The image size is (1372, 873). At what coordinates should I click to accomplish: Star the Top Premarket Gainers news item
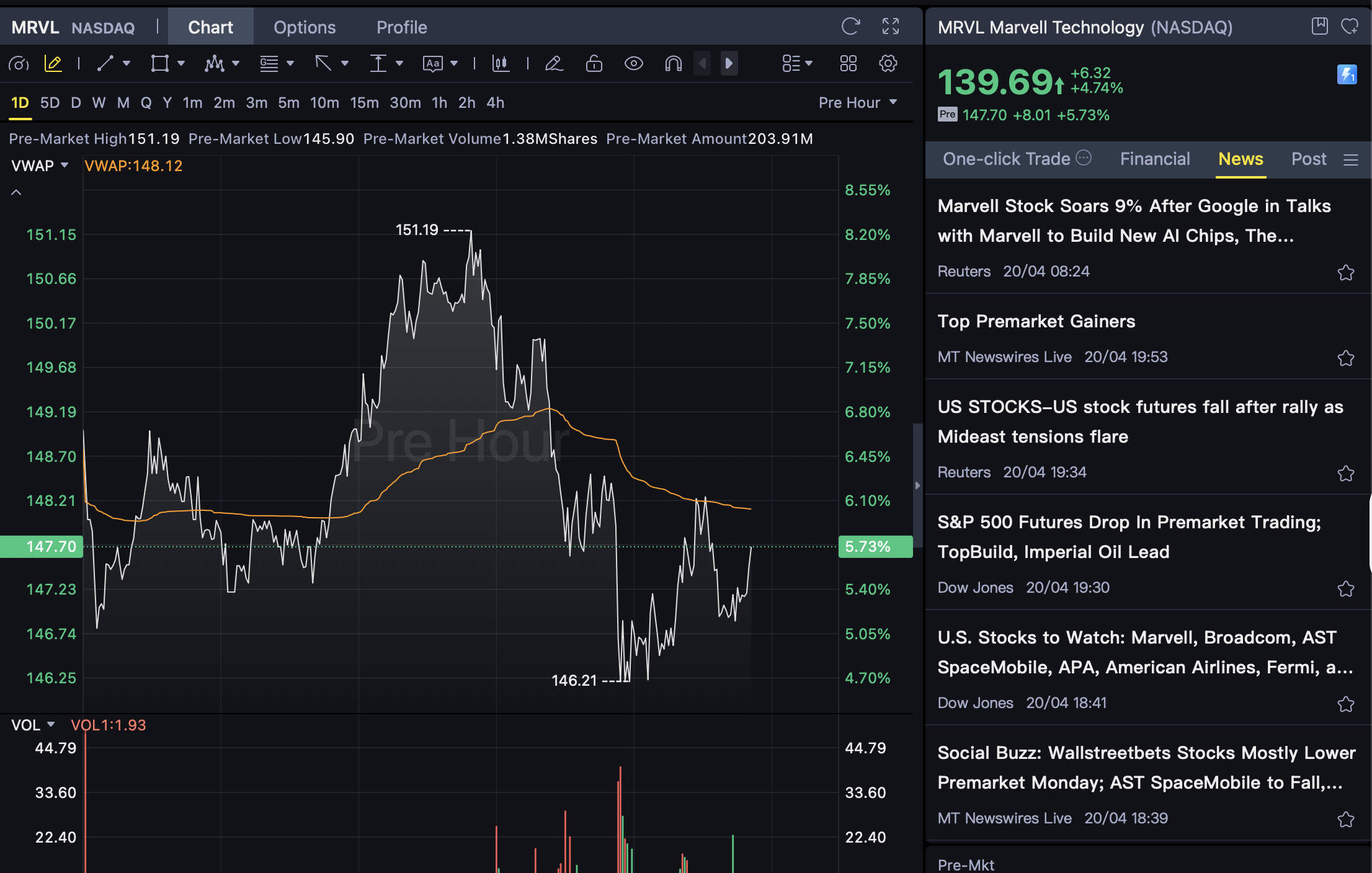pos(1345,358)
